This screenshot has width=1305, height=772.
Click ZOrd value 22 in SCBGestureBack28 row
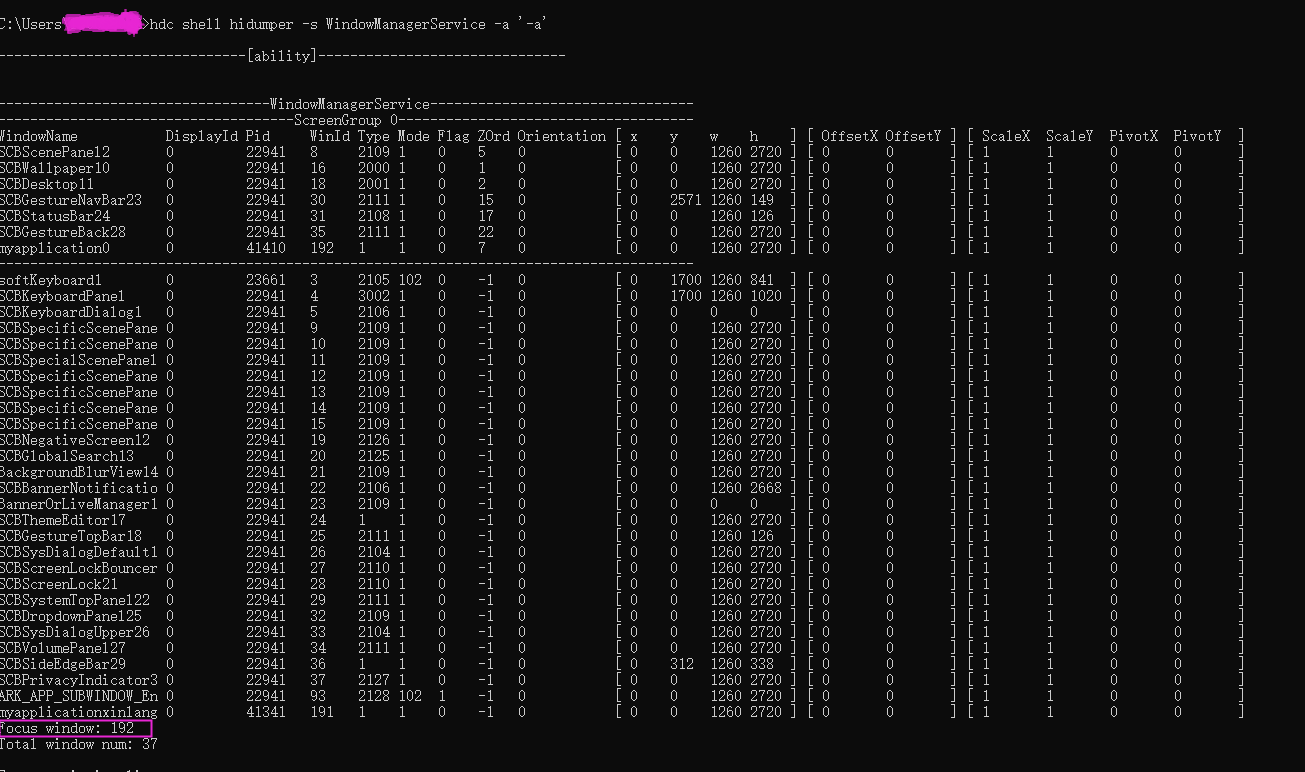click(486, 232)
